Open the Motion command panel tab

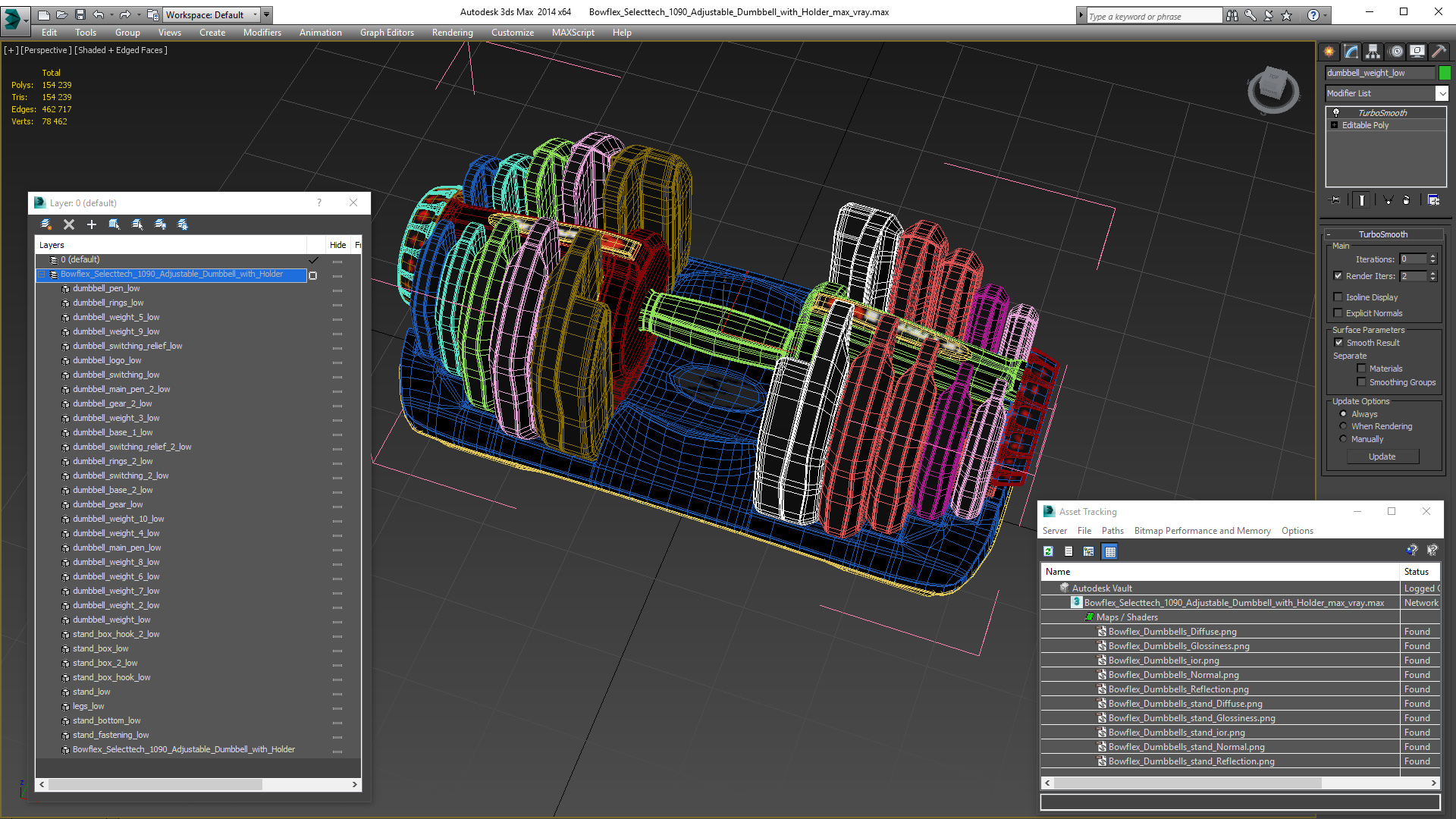(x=1396, y=52)
